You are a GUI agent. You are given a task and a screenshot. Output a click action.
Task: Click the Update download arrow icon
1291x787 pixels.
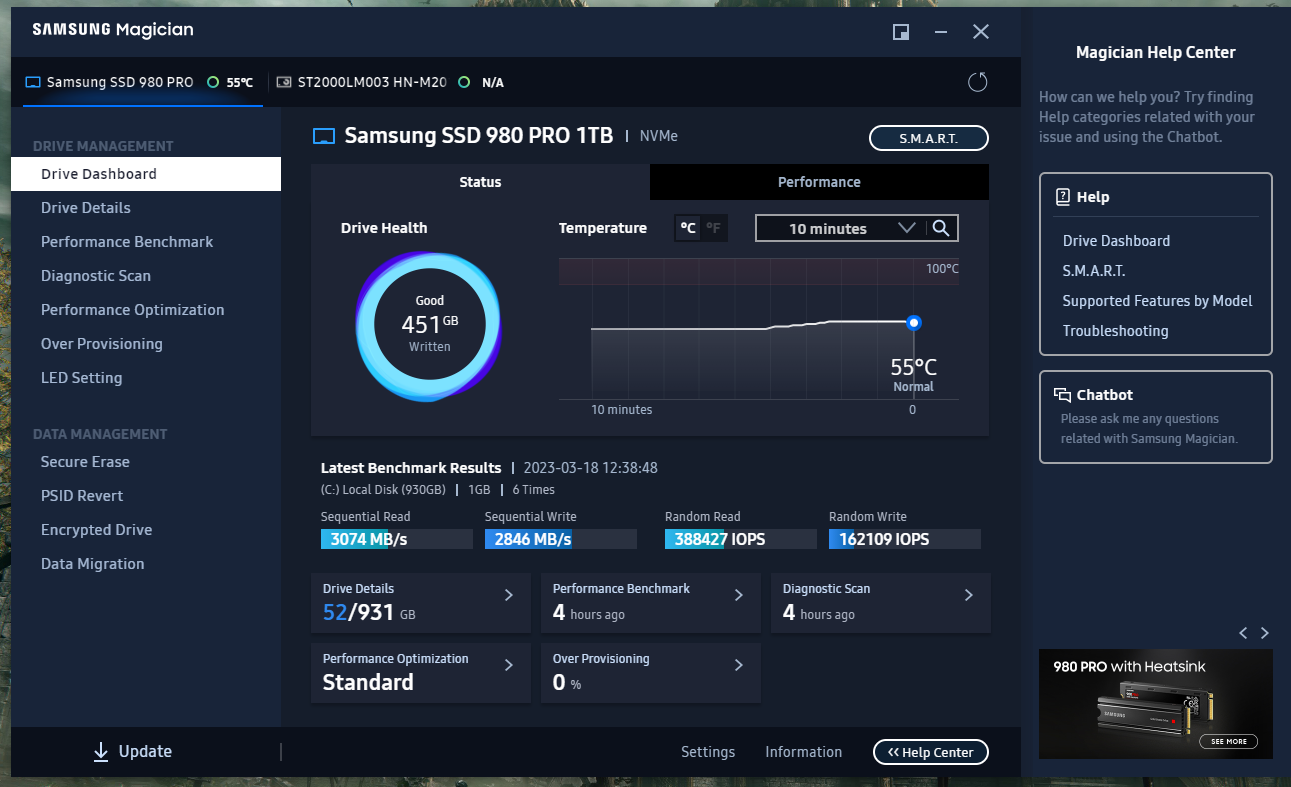click(100, 752)
